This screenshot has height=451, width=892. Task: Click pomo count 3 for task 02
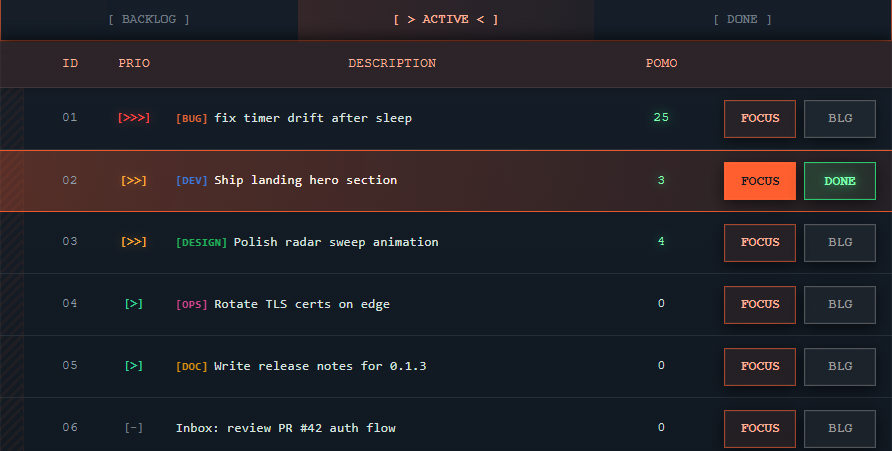661,180
